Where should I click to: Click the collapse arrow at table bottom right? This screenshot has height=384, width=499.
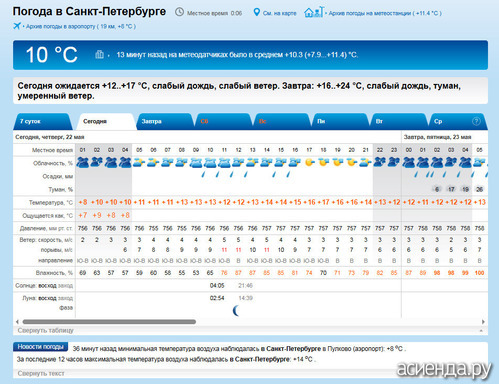481,331
